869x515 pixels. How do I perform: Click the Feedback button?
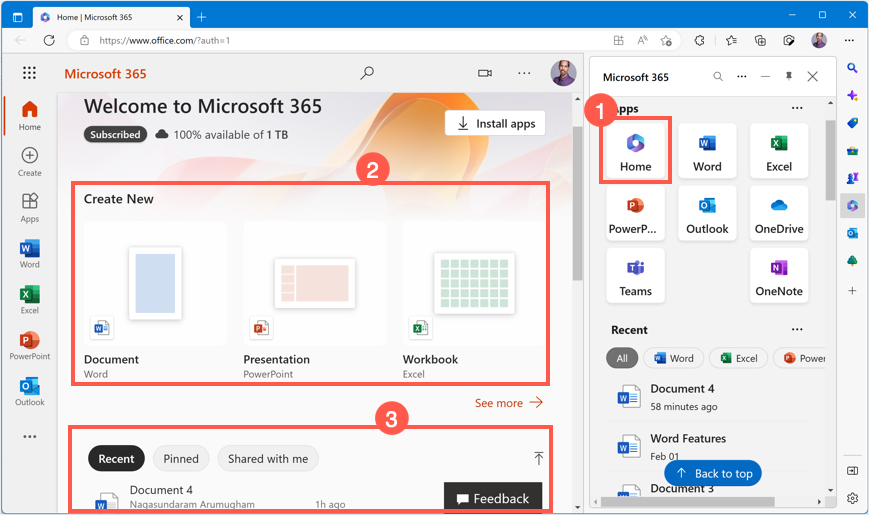[493, 497]
